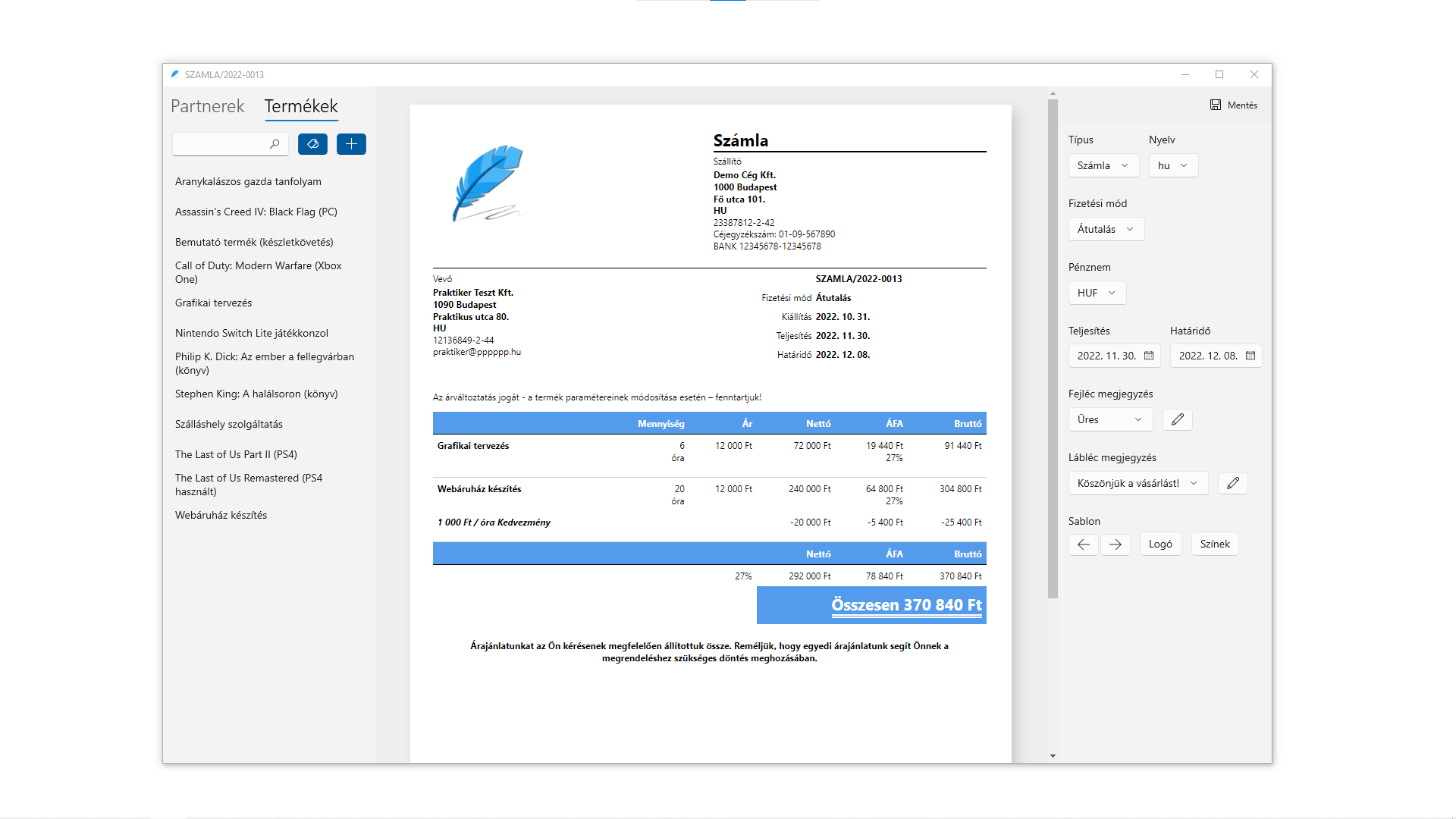Screen dimensions: 1456x819
Task: Edit header note with pencil icon
Action: (x=1177, y=419)
